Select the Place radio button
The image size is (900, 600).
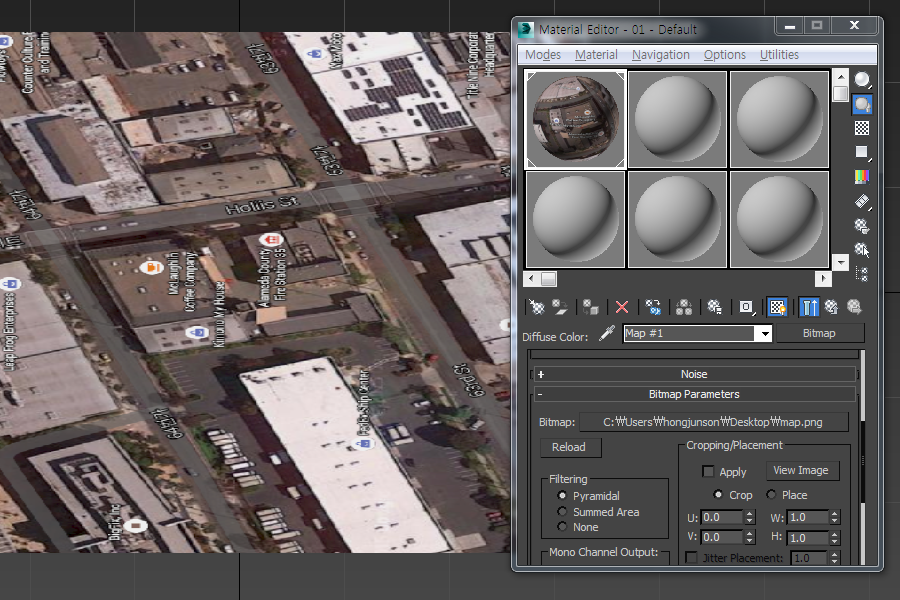[771, 494]
